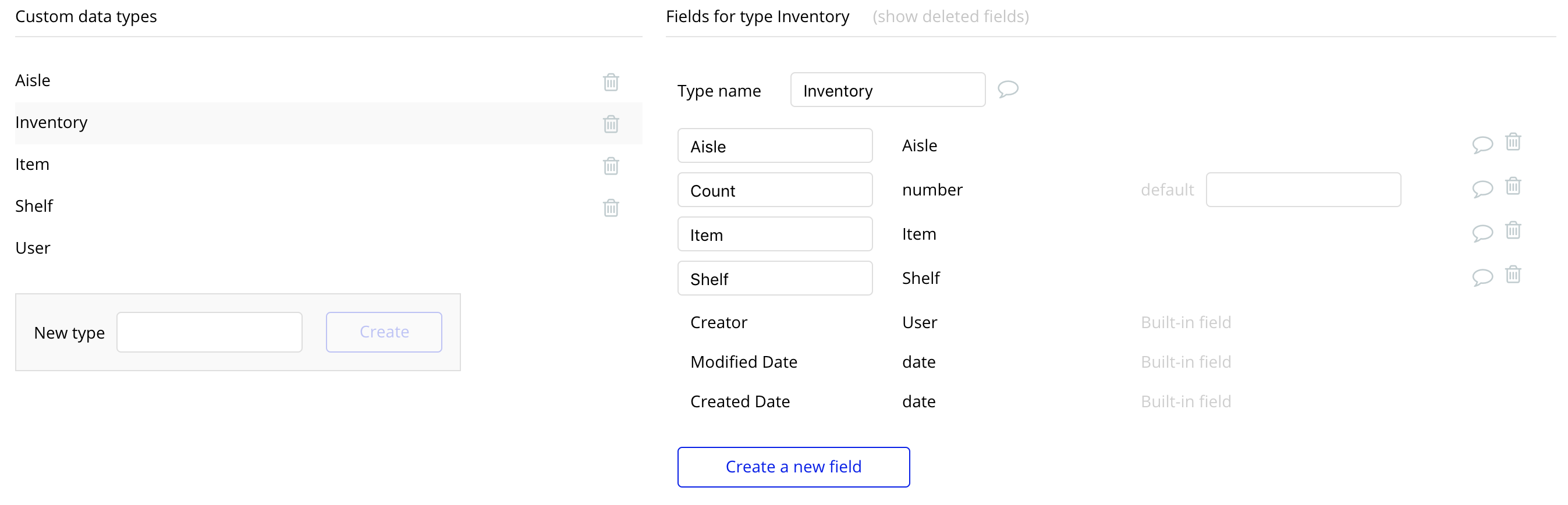The image size is (1568, 505).
Task: Click trash icon for Item type
Action: [611, 165]
